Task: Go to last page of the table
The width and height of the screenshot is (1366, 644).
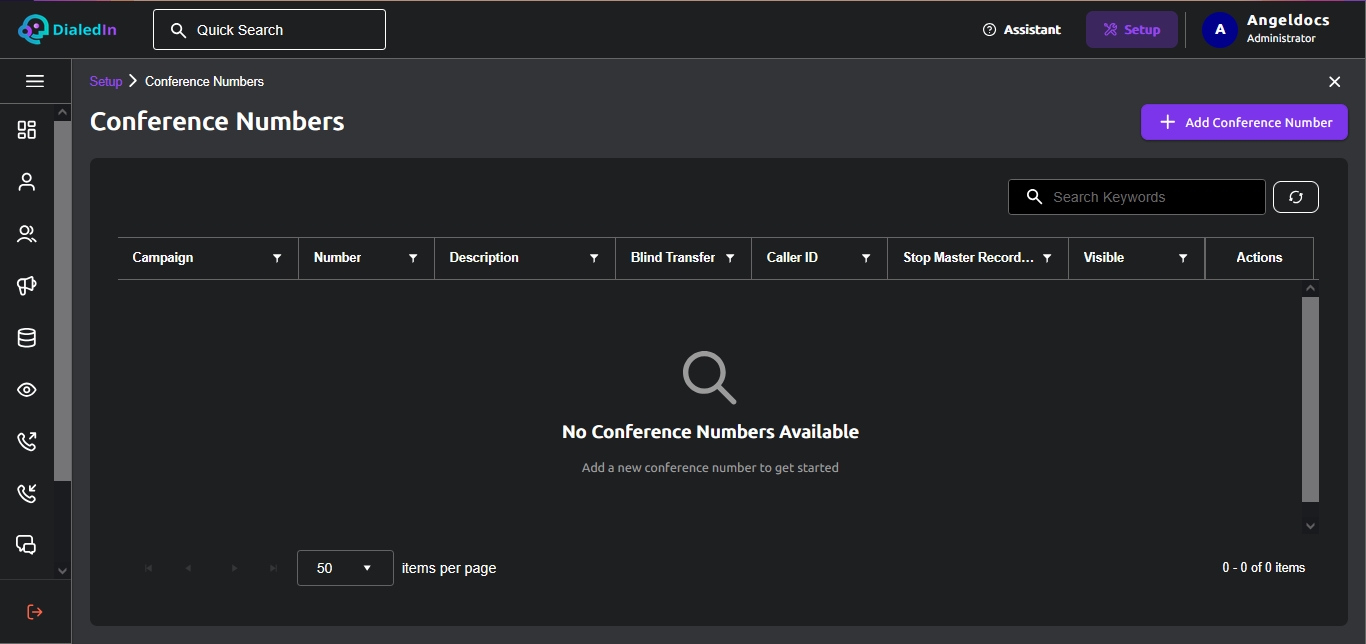Action: (274, 568)
